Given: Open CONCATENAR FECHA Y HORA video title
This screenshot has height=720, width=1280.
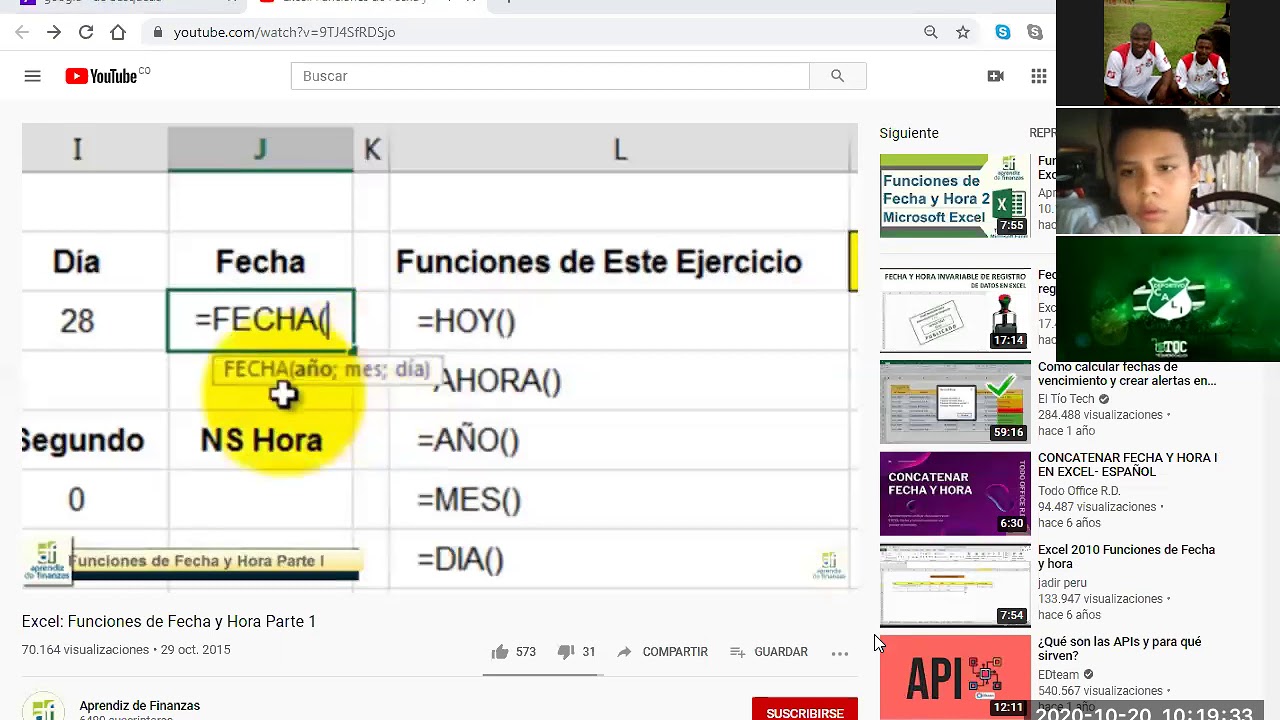Looking at the screenshot, I should 1127,465.
